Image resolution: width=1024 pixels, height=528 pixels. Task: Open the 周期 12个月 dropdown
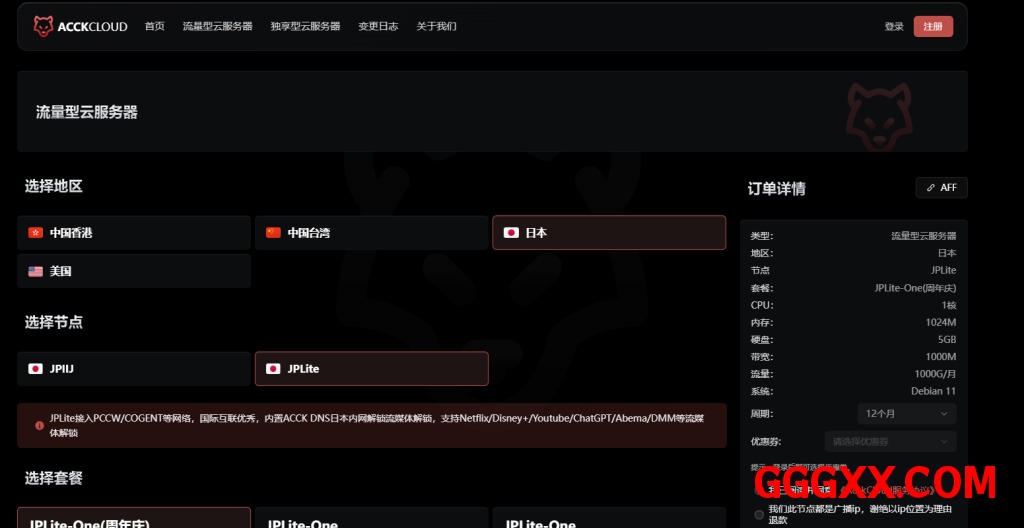click(x=906, y=414)
